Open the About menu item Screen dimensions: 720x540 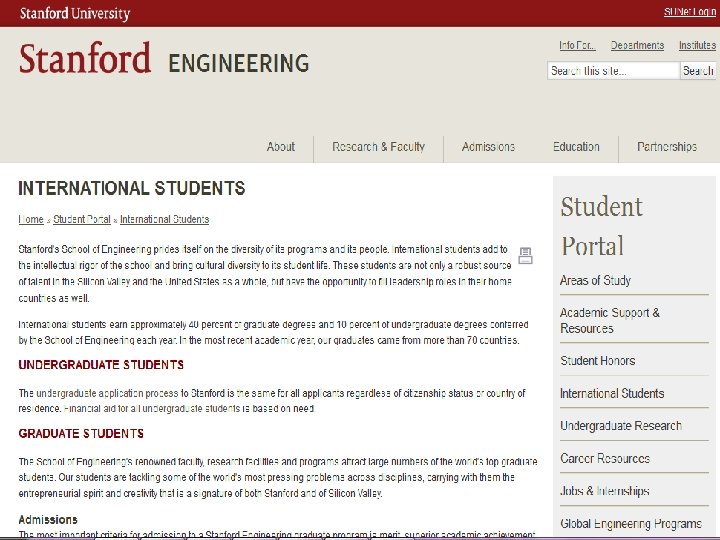tap(281, 147)
